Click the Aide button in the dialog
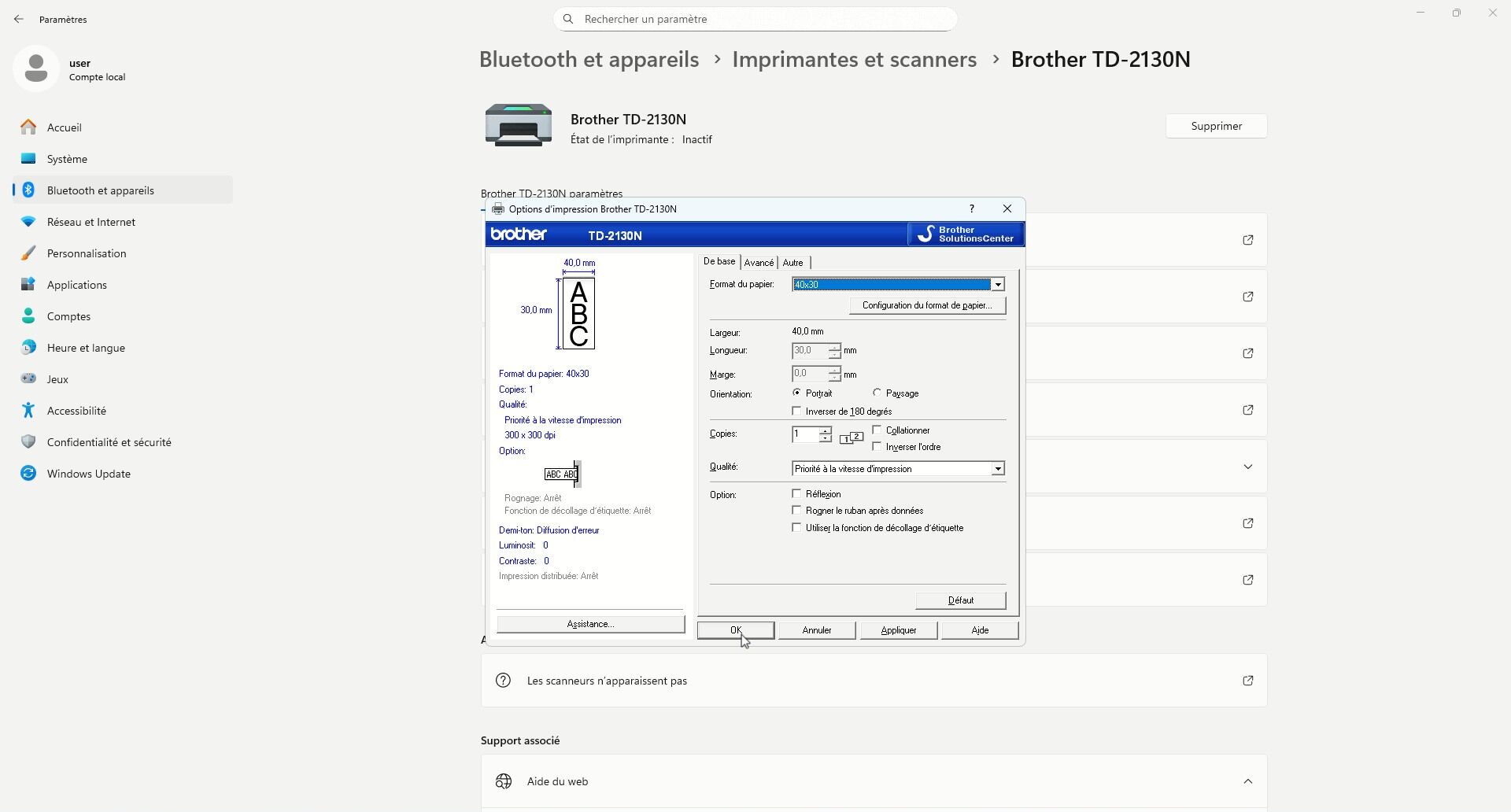1511x812 pixels. pyautogui.click(x=980, y=630)
